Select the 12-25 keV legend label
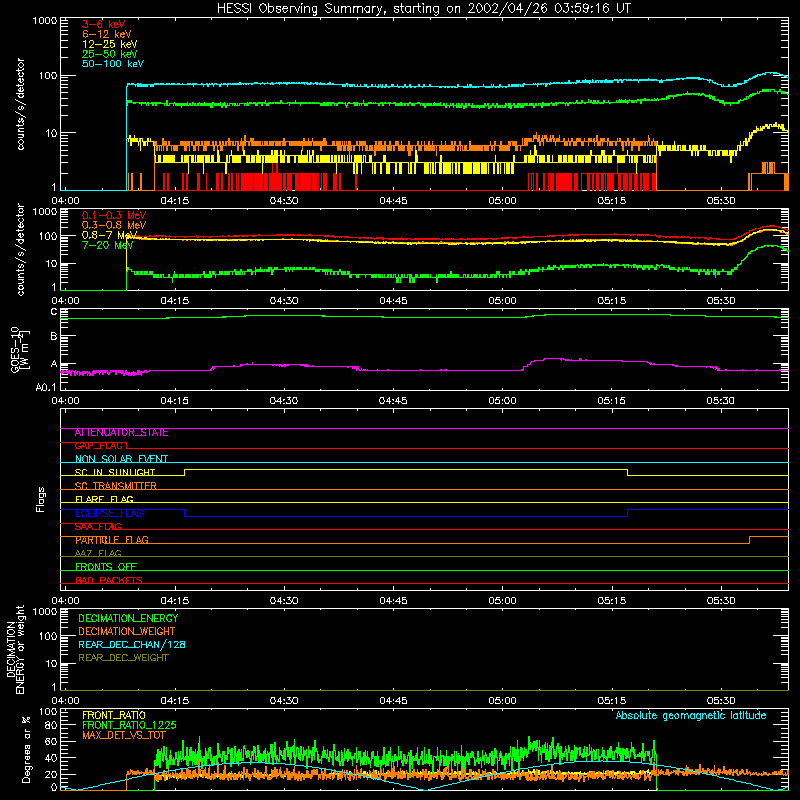 pos(109,44)
